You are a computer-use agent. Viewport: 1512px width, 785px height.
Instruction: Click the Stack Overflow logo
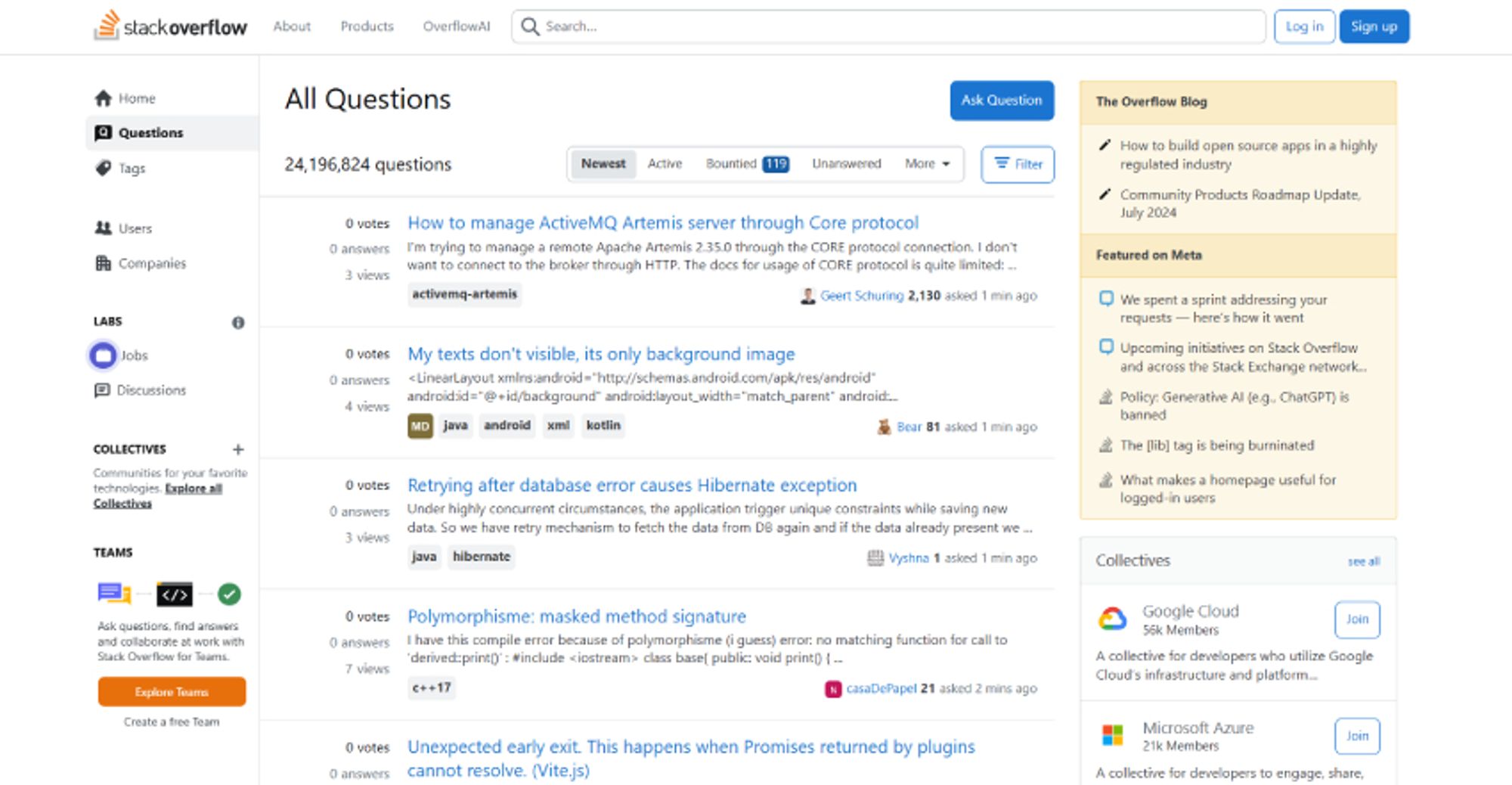[170, 26]
